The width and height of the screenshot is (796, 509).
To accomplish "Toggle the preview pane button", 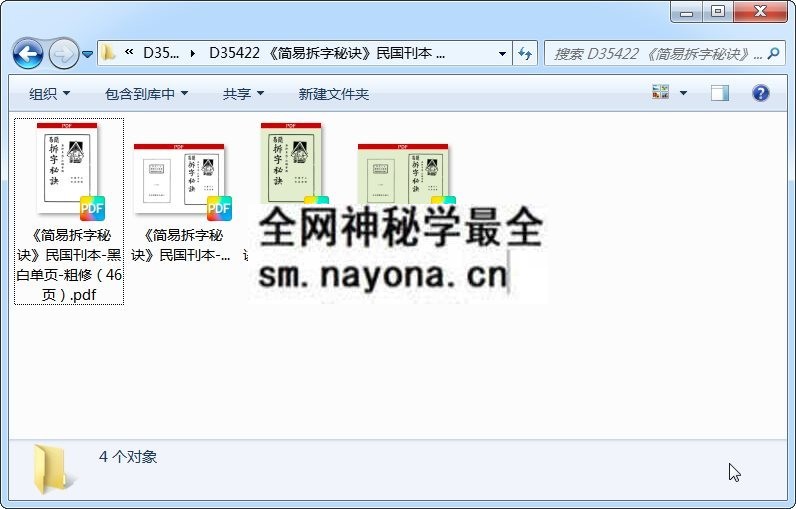I will click(x=719, y=93).
